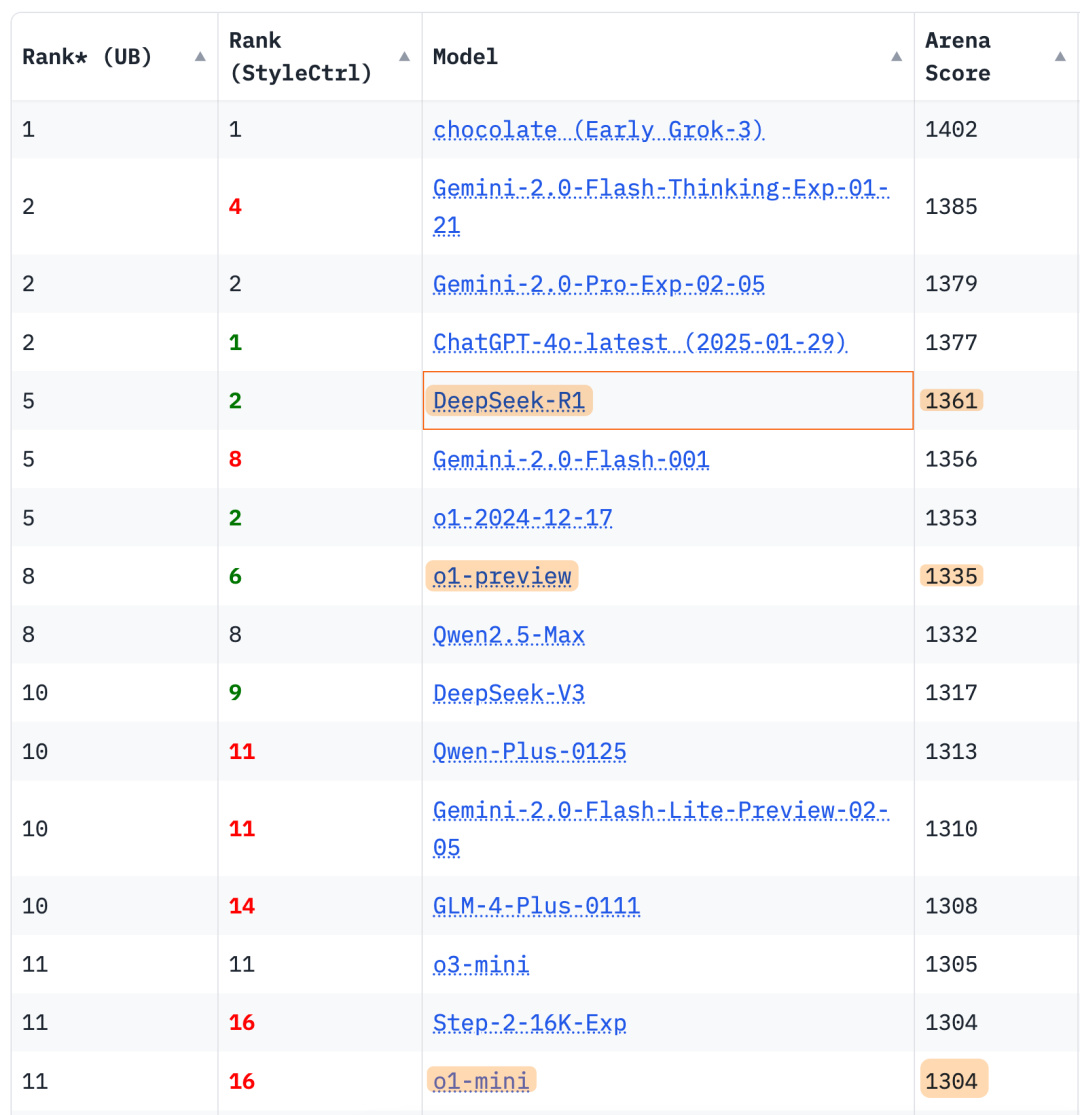Click the Gemini-2.0-Flash-Lite-Preview-02-05 link
The height and width of the screenshot is (1115, 1080).
click(x=660, y=811)
